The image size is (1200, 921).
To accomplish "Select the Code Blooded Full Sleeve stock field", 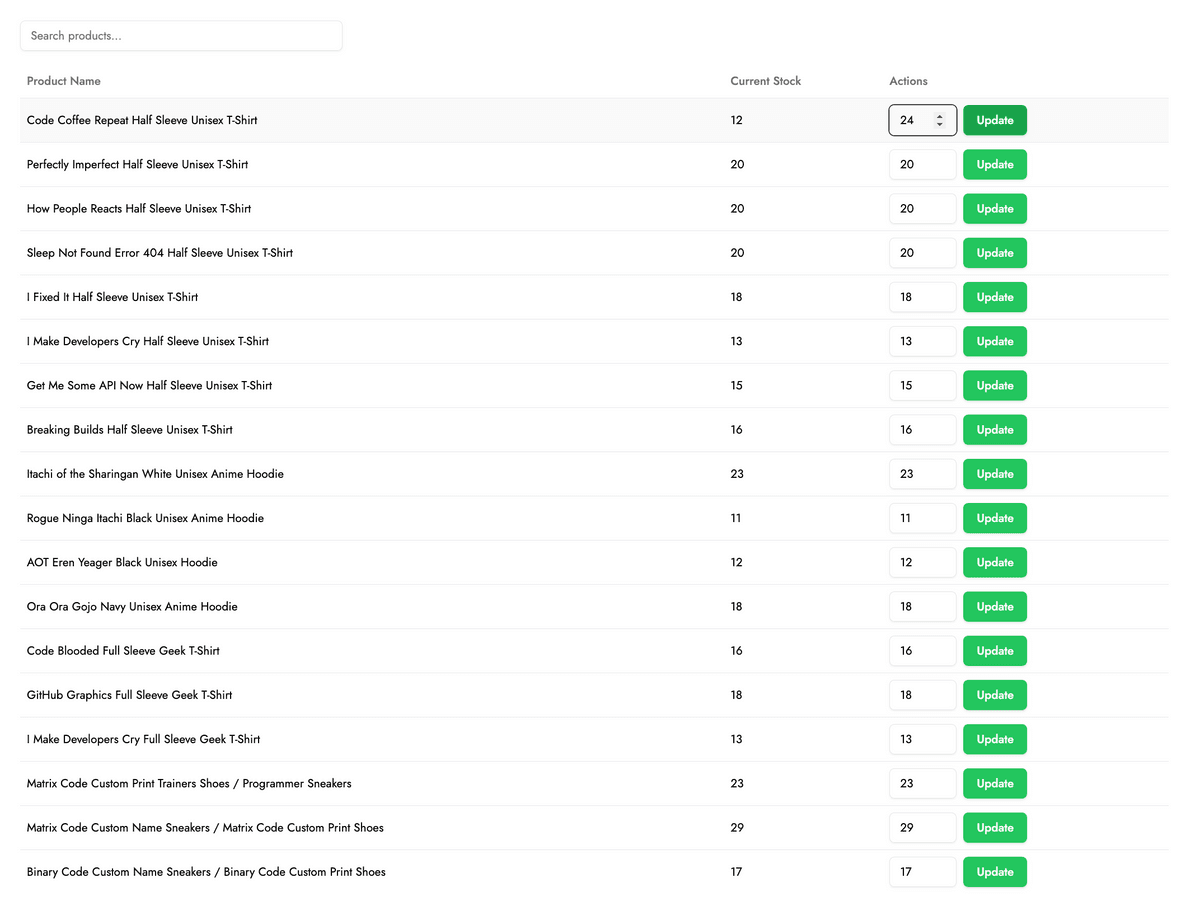I will 922,651.
